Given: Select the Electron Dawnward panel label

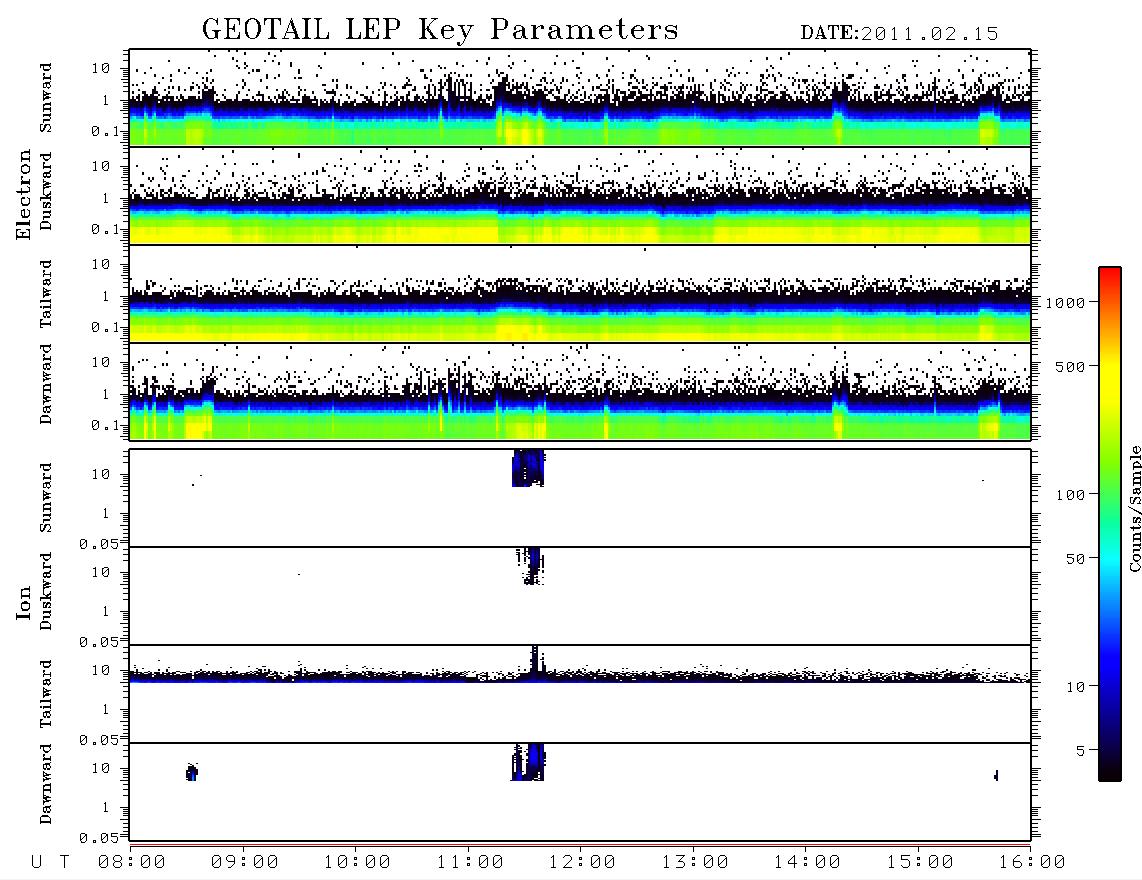Looking at the screenshot, I should point(46,384).
